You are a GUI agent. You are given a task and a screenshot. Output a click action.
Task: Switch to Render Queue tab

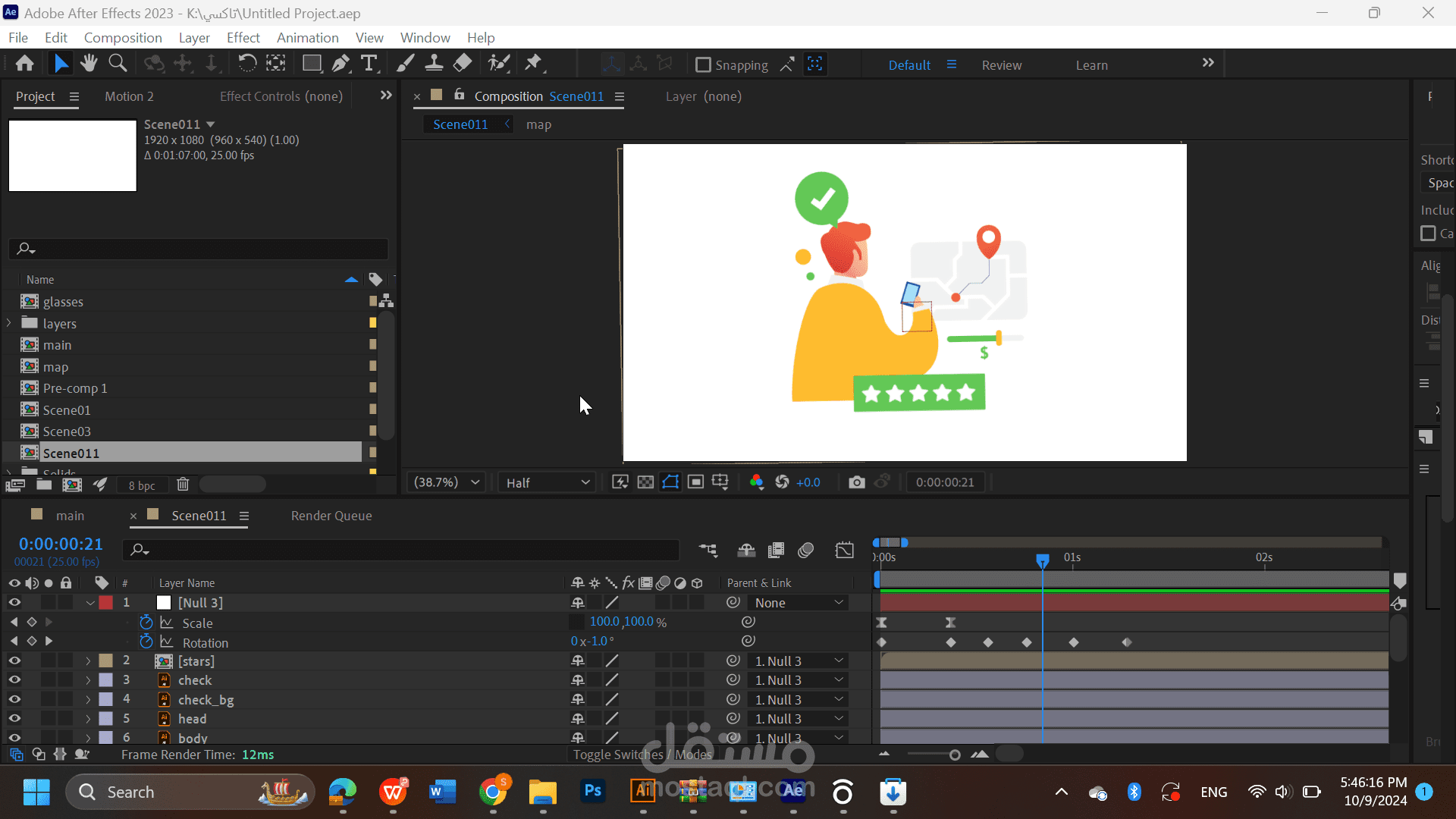click(x=331, y=516)
